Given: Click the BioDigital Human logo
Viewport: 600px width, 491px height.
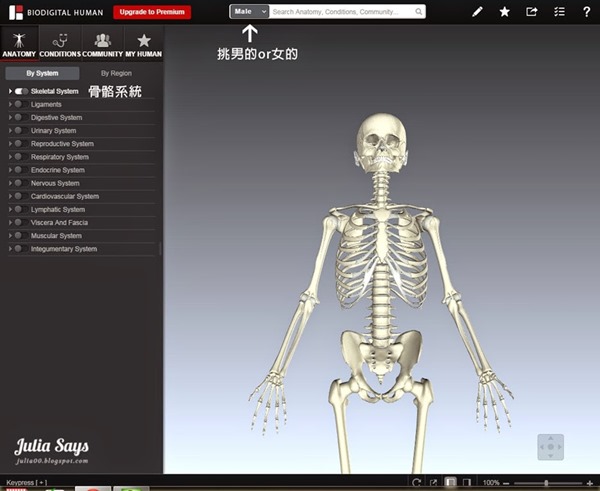Looking at the screenshot, I should pyautogui.click(x=56, y=12).
